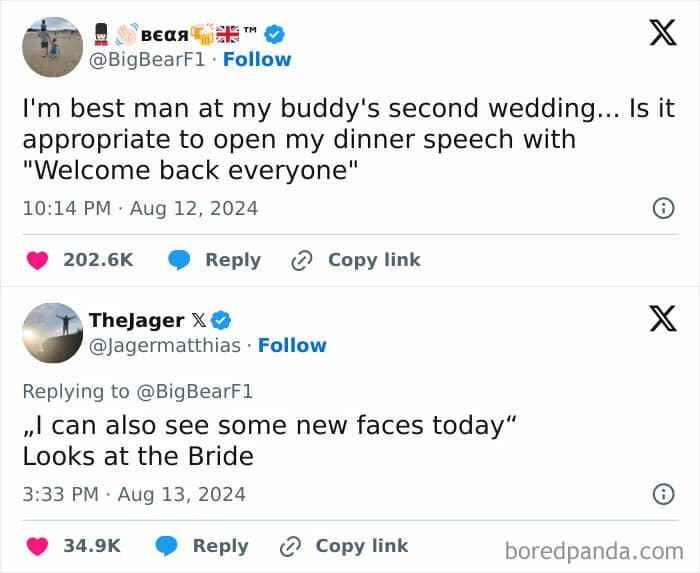Open the @Jagermatthias handle link
Viewport: 700px width, 573px height.
click(165, 345)
